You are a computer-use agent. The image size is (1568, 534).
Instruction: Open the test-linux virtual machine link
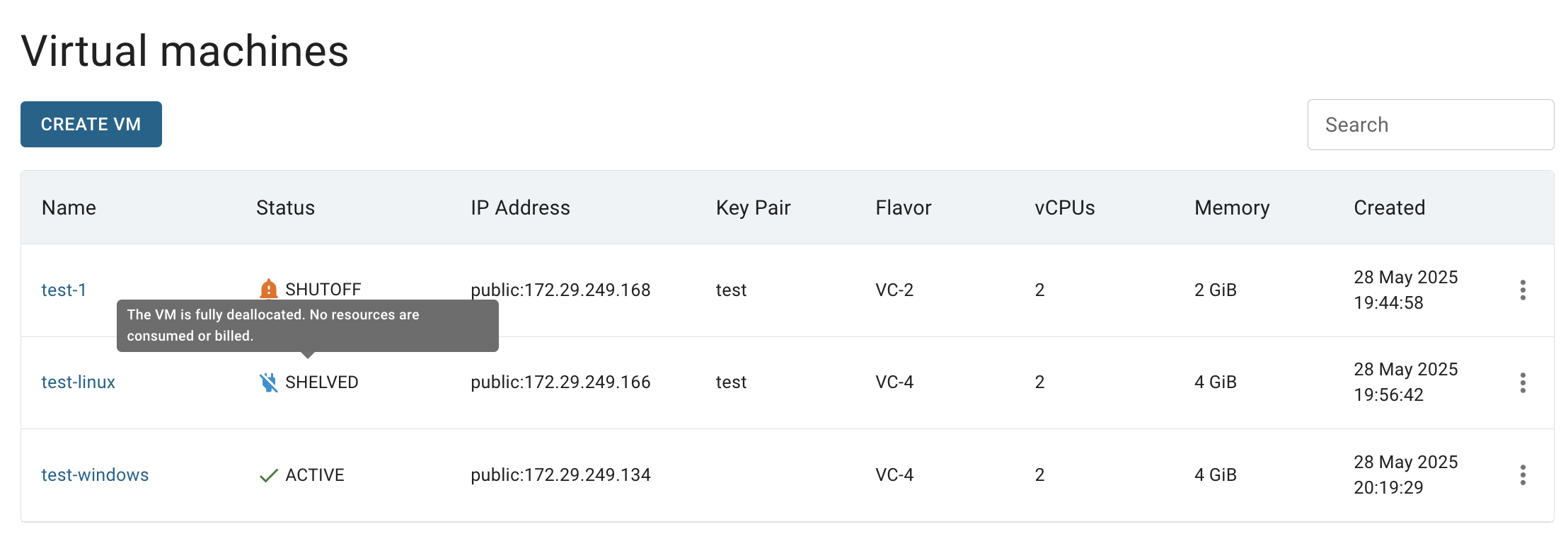coord(78,382)
